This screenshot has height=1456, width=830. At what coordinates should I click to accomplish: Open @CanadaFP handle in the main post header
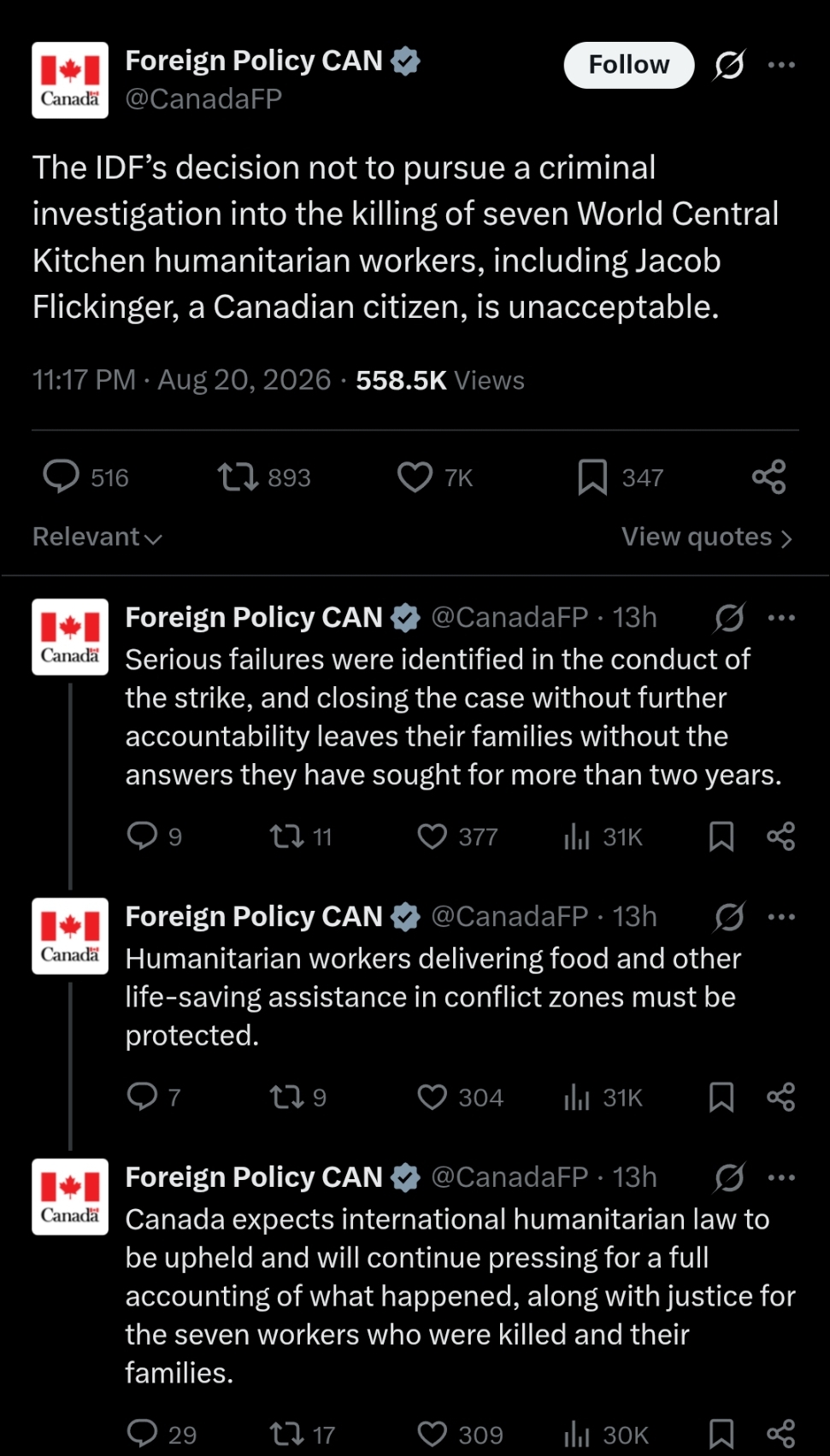(203, 99)
